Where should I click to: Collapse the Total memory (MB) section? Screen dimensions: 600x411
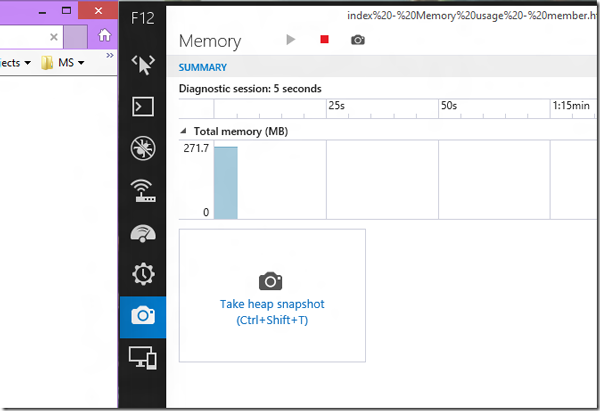(183, 131)
